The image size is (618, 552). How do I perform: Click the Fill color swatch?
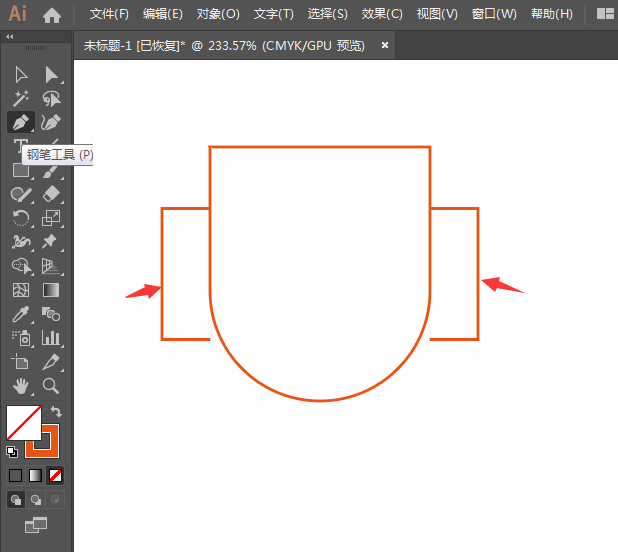pyautogui.click(x=24, y=423)
